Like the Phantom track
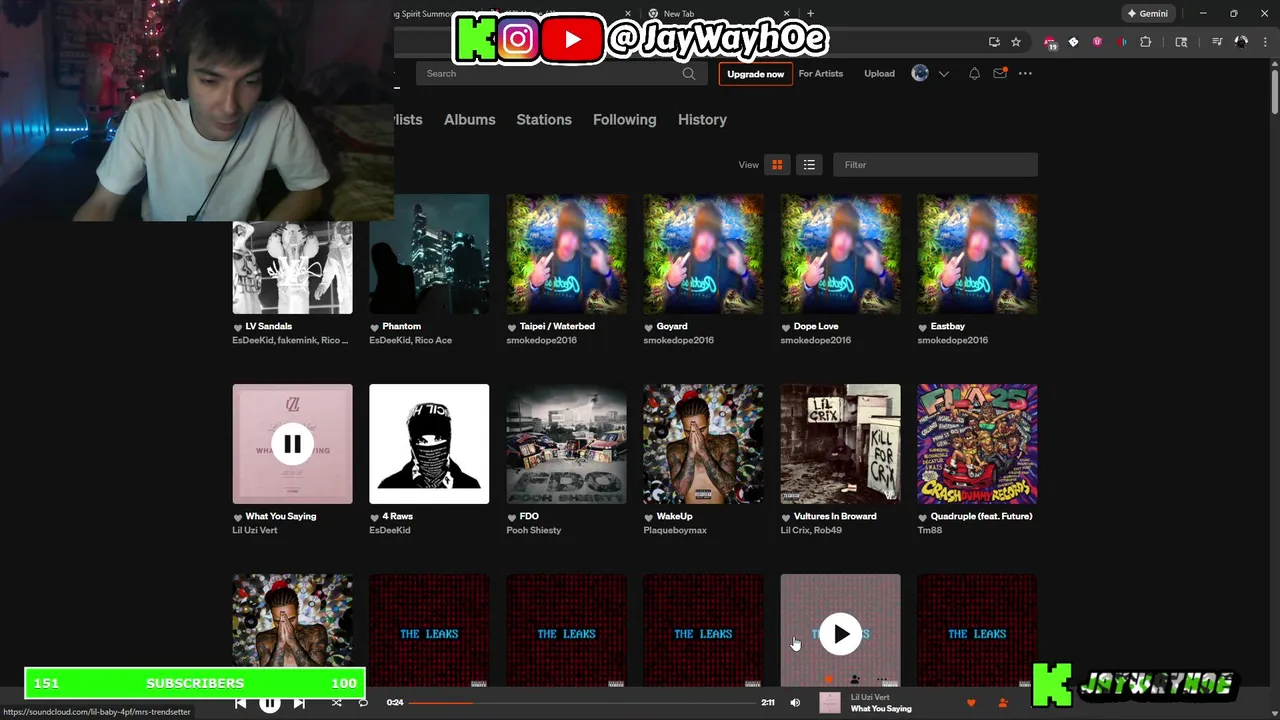1280x720 pixels. tap(374, 327)
